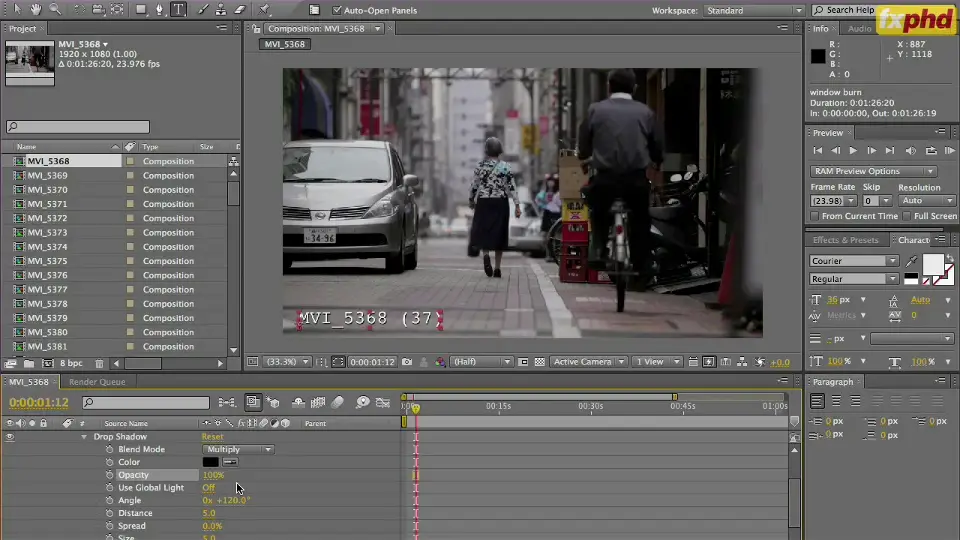The image size is (960, 540).
Task: Click current time 0:00:01:12 display in viewer
Action: click(x=372, y=362)
